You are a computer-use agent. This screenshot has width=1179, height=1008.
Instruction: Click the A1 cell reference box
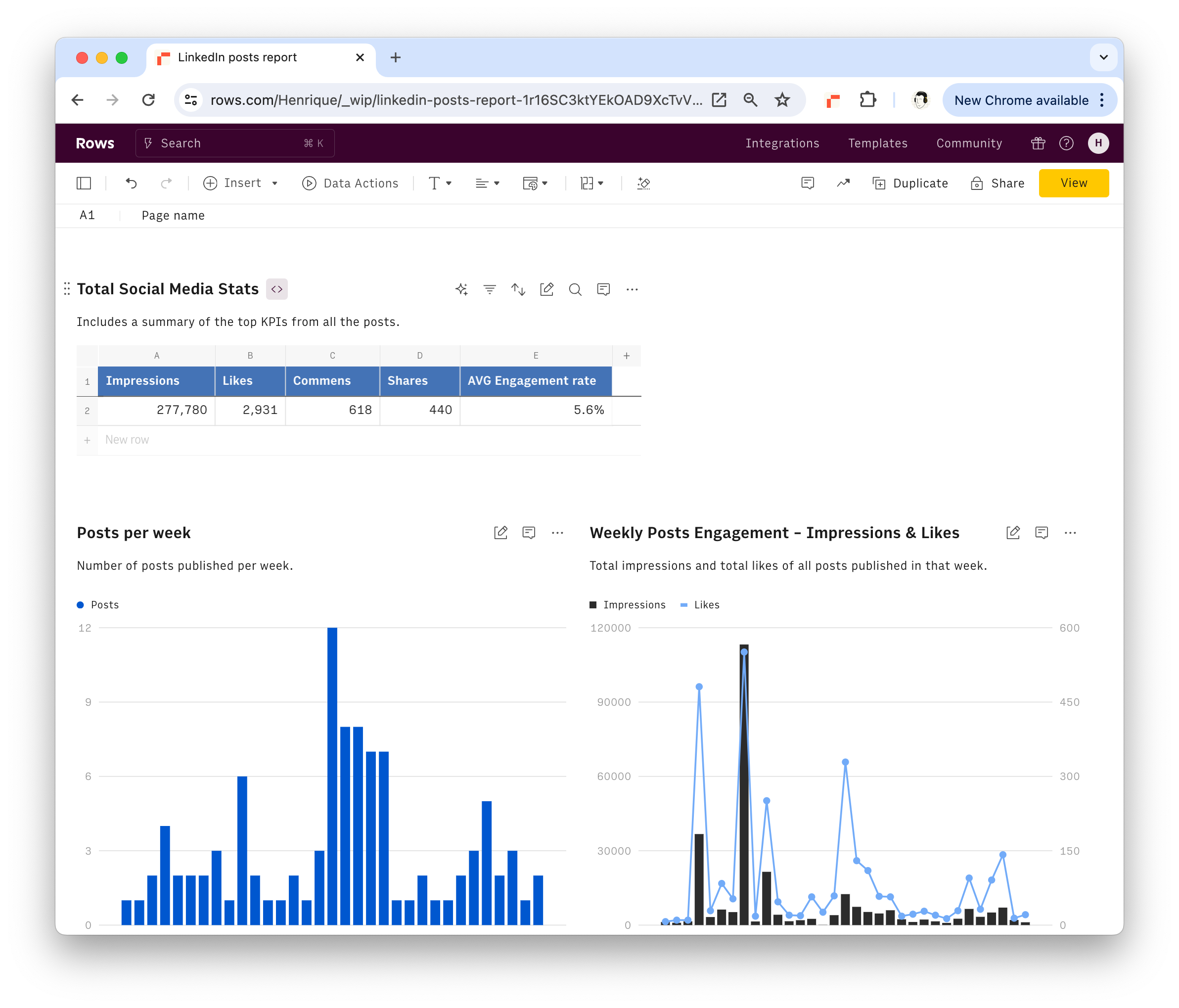tap(87, 216)
